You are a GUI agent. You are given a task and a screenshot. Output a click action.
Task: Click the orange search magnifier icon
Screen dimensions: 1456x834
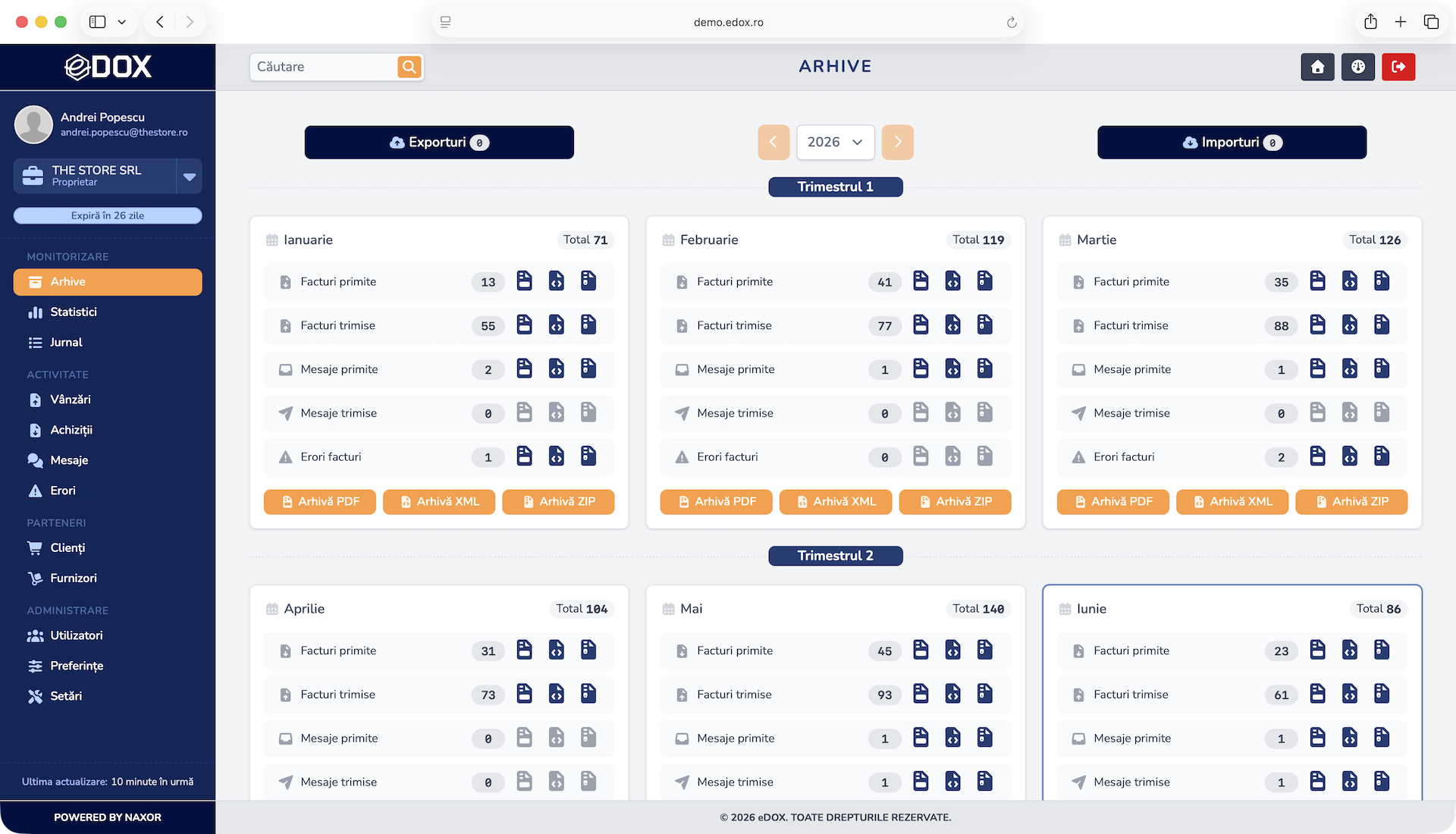point(409,67)
